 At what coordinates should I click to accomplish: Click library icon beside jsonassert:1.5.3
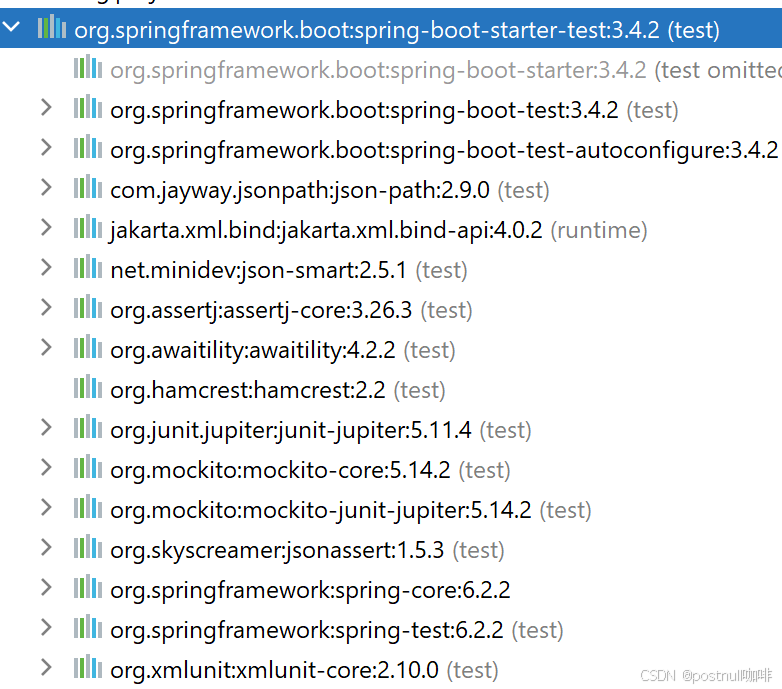(x=88, y=547)
